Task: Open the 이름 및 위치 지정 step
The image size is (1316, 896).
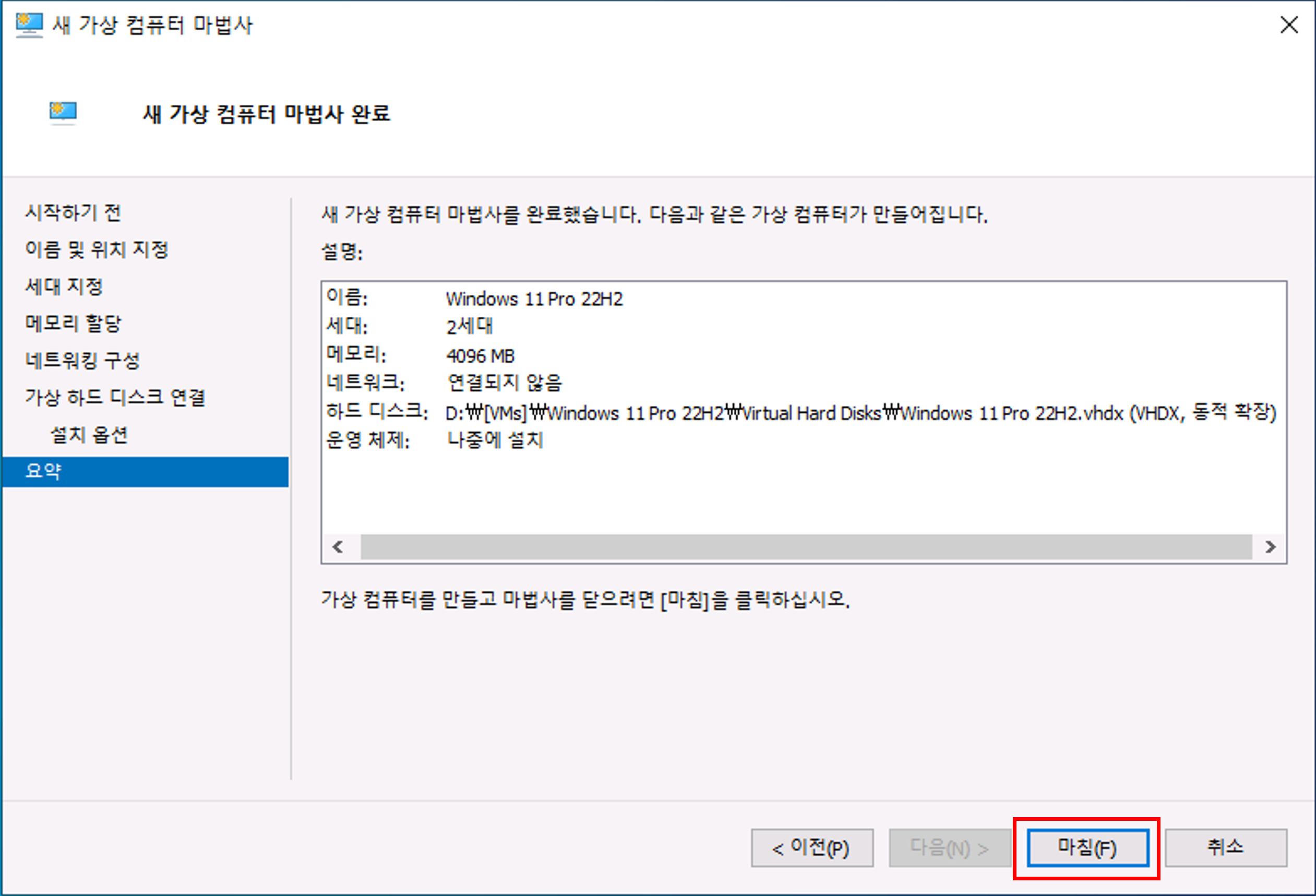Action: 97,250
